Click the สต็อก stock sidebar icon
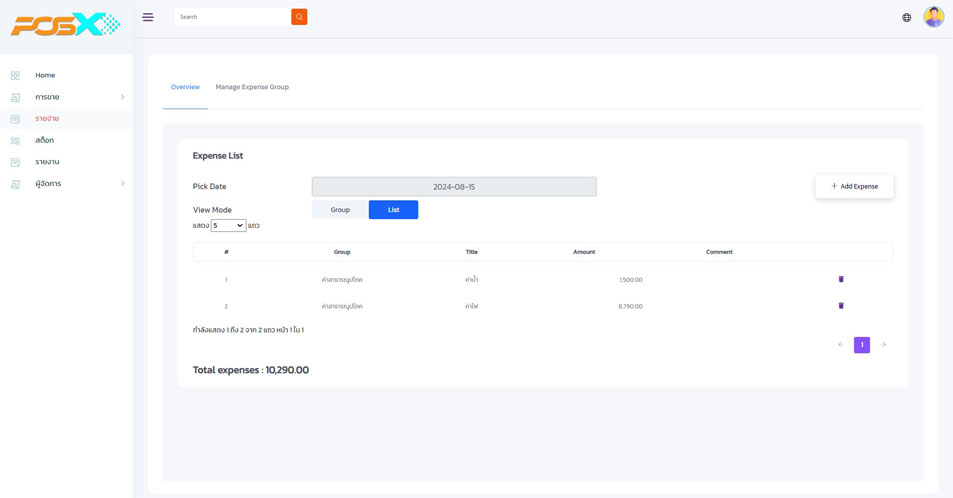This screenshot has width=953, height=498. coord(15,141)
